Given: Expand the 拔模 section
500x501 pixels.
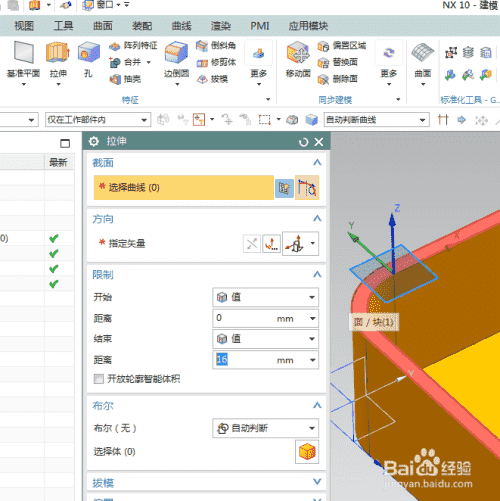Looking at the screenshot, I should click(x=317, y=482).
